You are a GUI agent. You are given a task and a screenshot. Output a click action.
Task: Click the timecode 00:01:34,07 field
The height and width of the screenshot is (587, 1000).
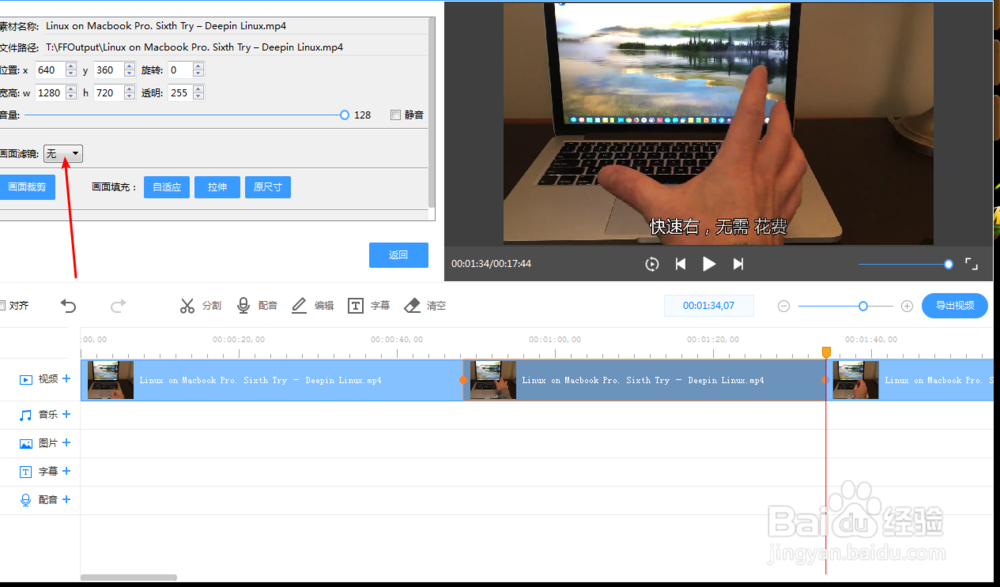(x=709, y=306)
